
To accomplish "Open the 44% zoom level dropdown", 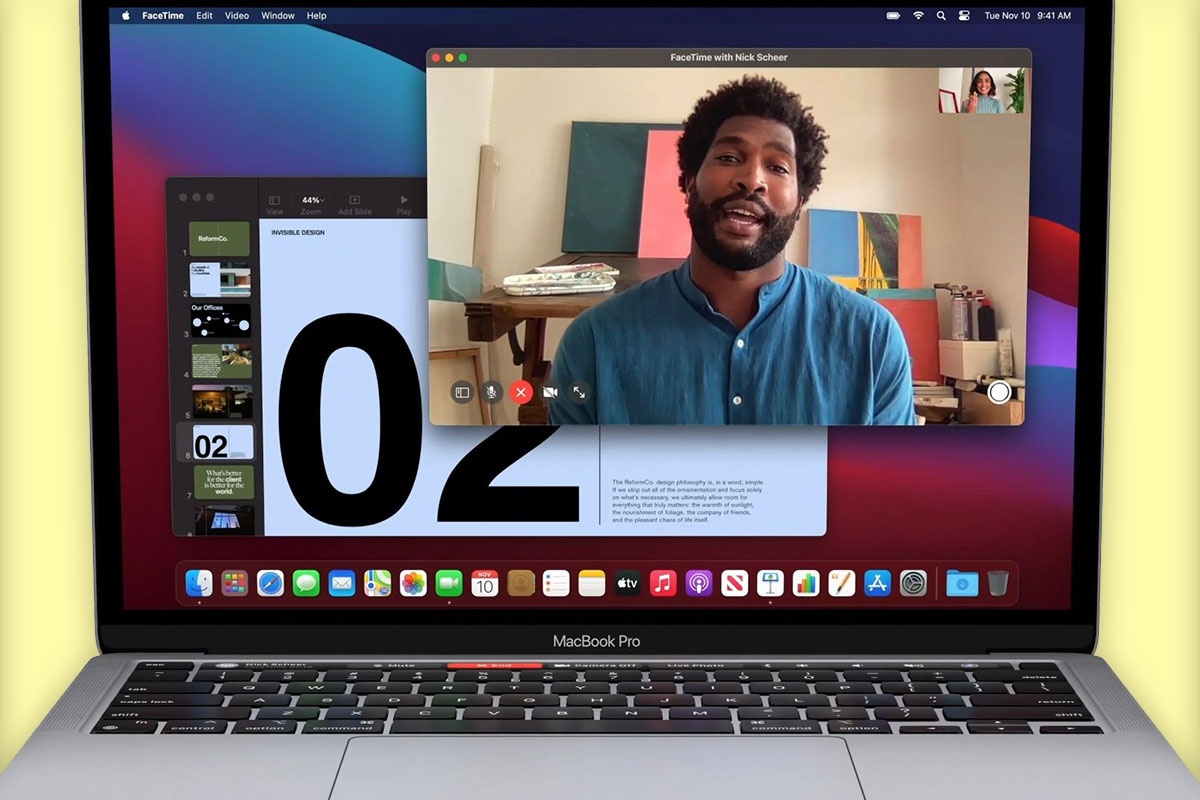I will tap(311, 199).
